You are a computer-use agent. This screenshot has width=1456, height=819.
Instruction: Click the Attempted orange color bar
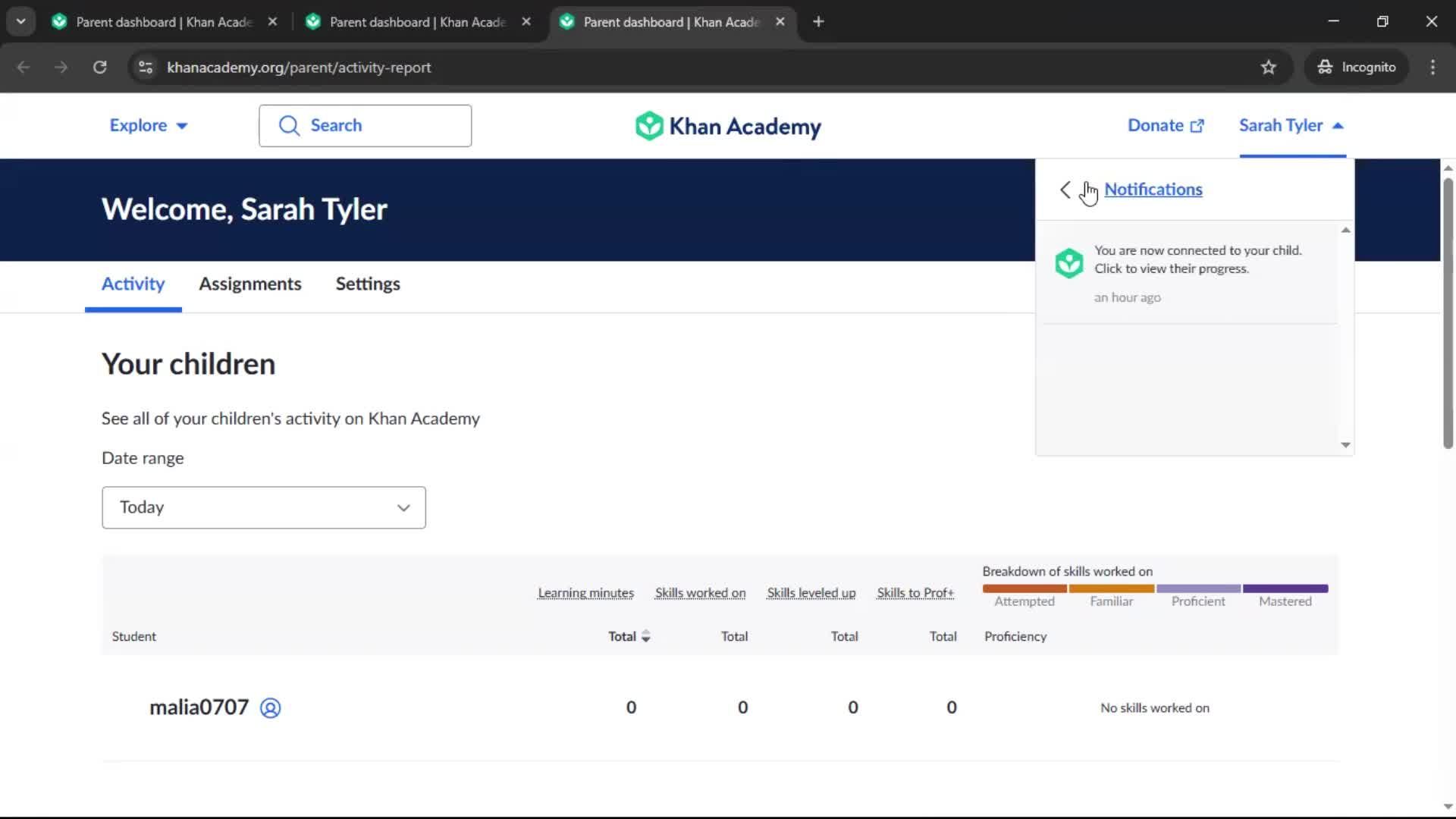pyautogui.click(x=1025, y=588)
